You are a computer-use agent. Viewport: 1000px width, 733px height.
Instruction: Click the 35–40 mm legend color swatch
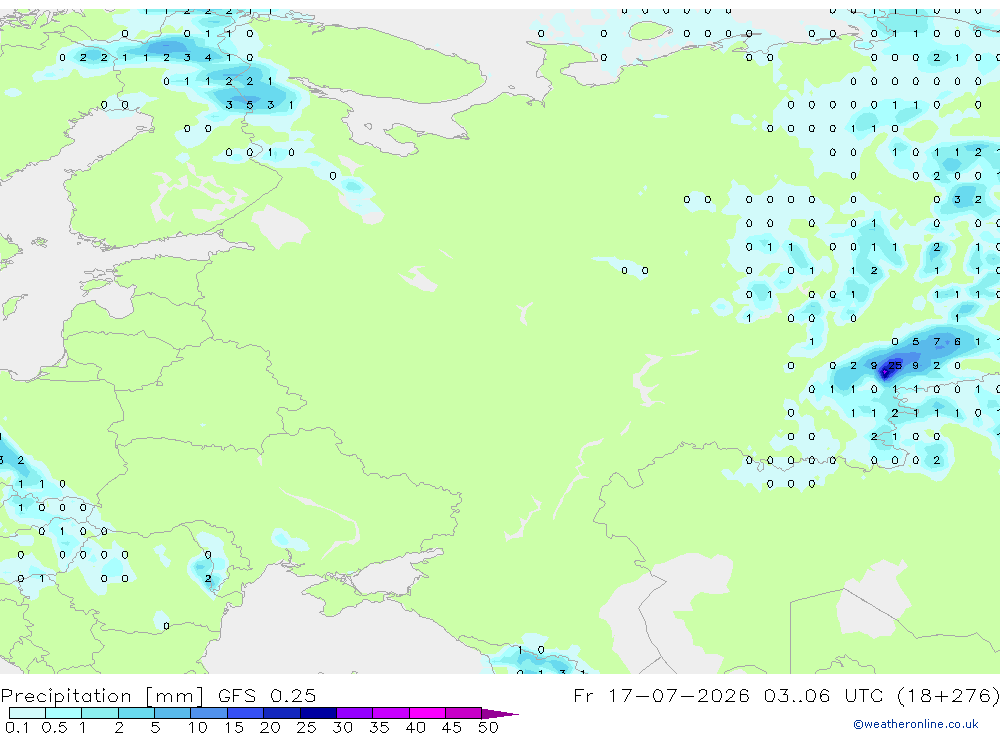[391, 713]
